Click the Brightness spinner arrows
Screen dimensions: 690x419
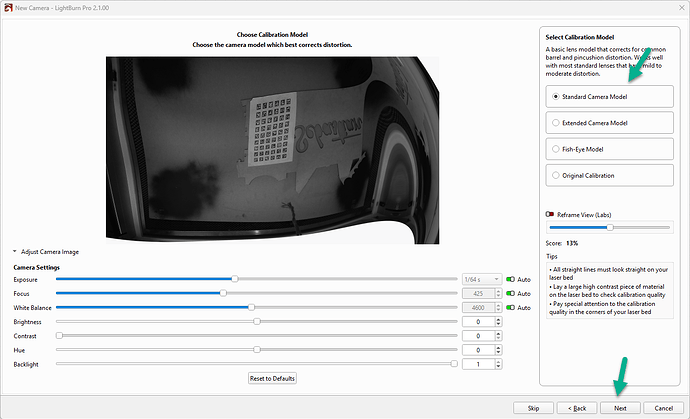point(499,322)
